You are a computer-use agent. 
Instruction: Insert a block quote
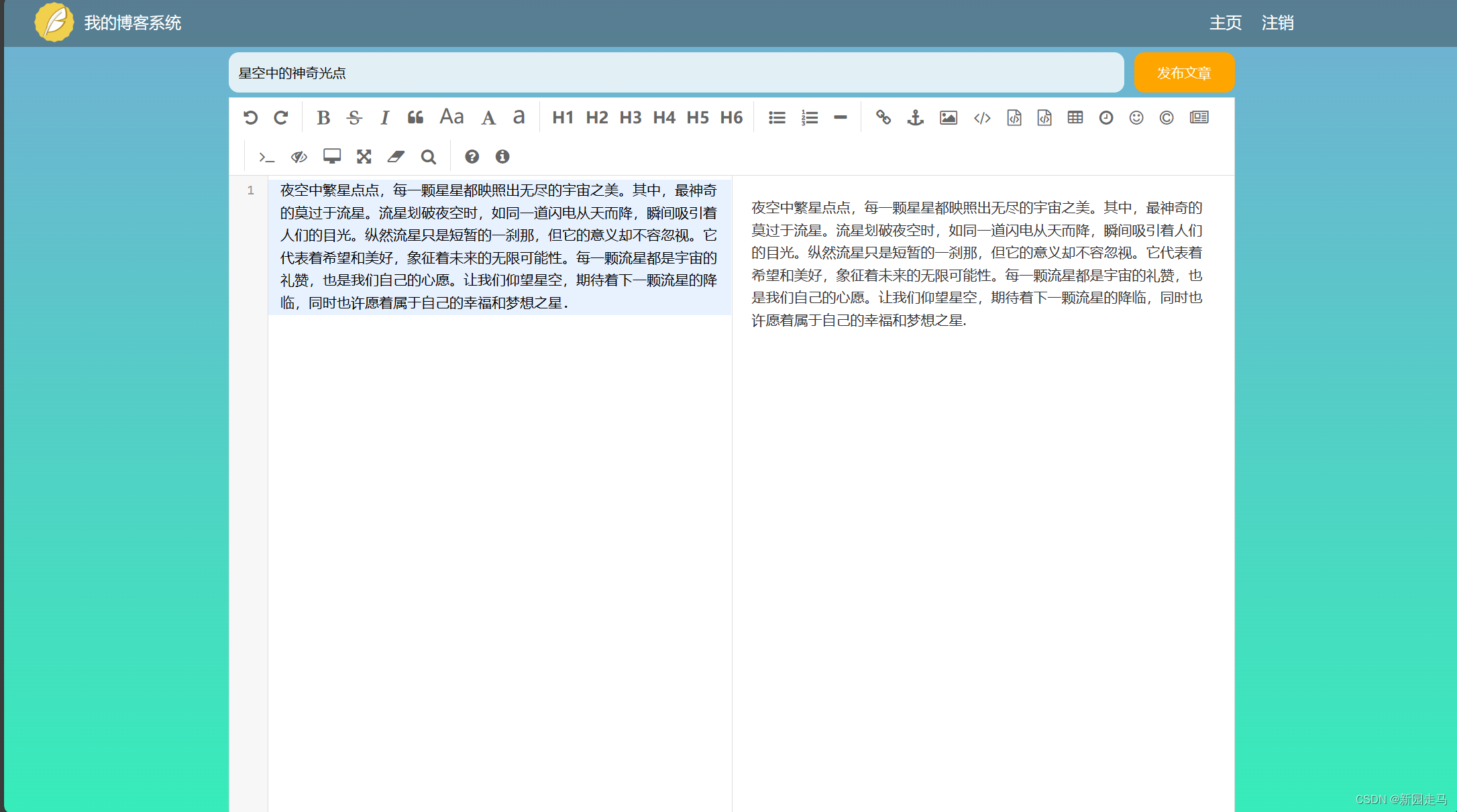pyautogui.click(x=415, y=118)
